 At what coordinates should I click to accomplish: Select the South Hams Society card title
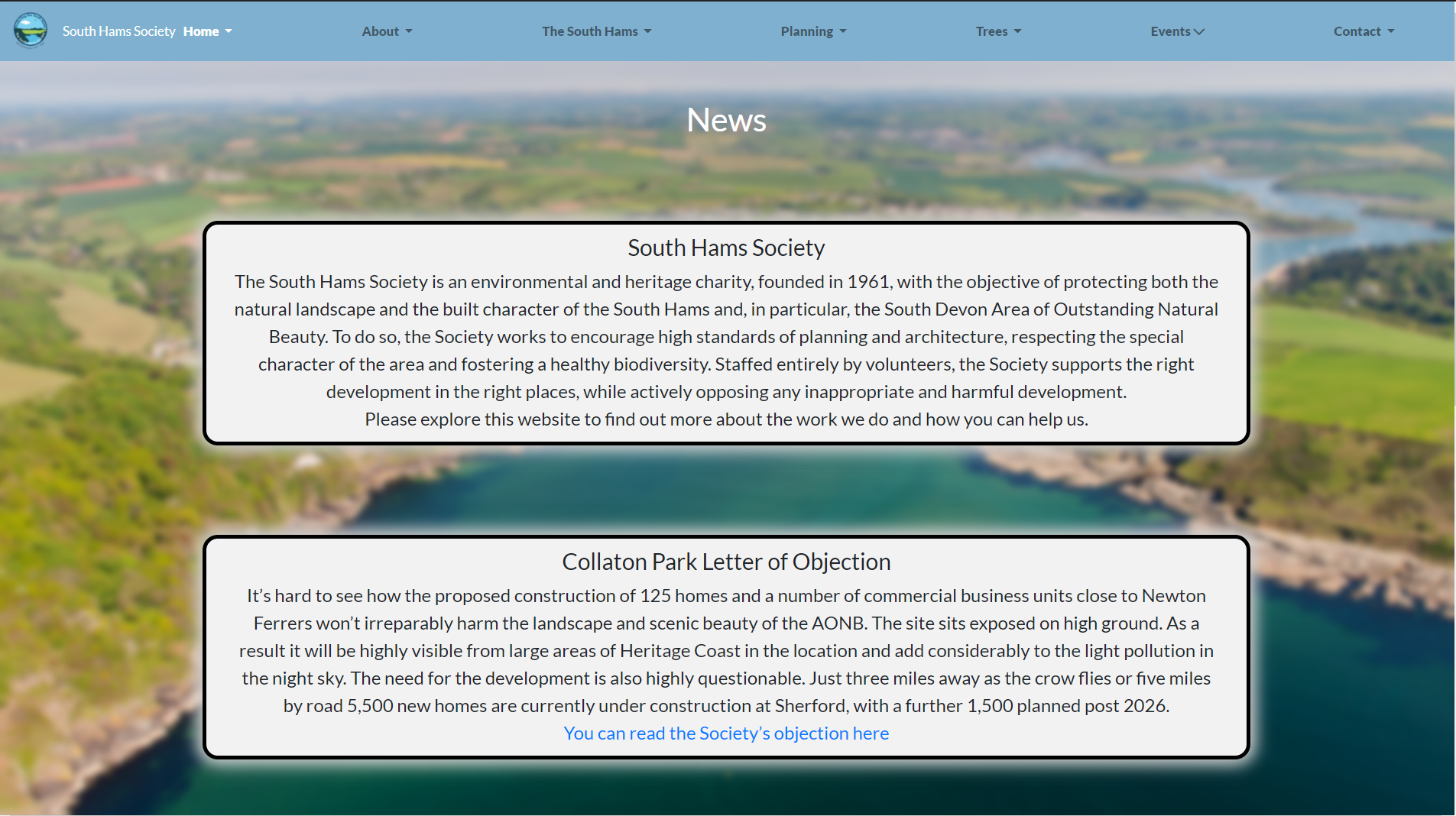pos(726,248)
